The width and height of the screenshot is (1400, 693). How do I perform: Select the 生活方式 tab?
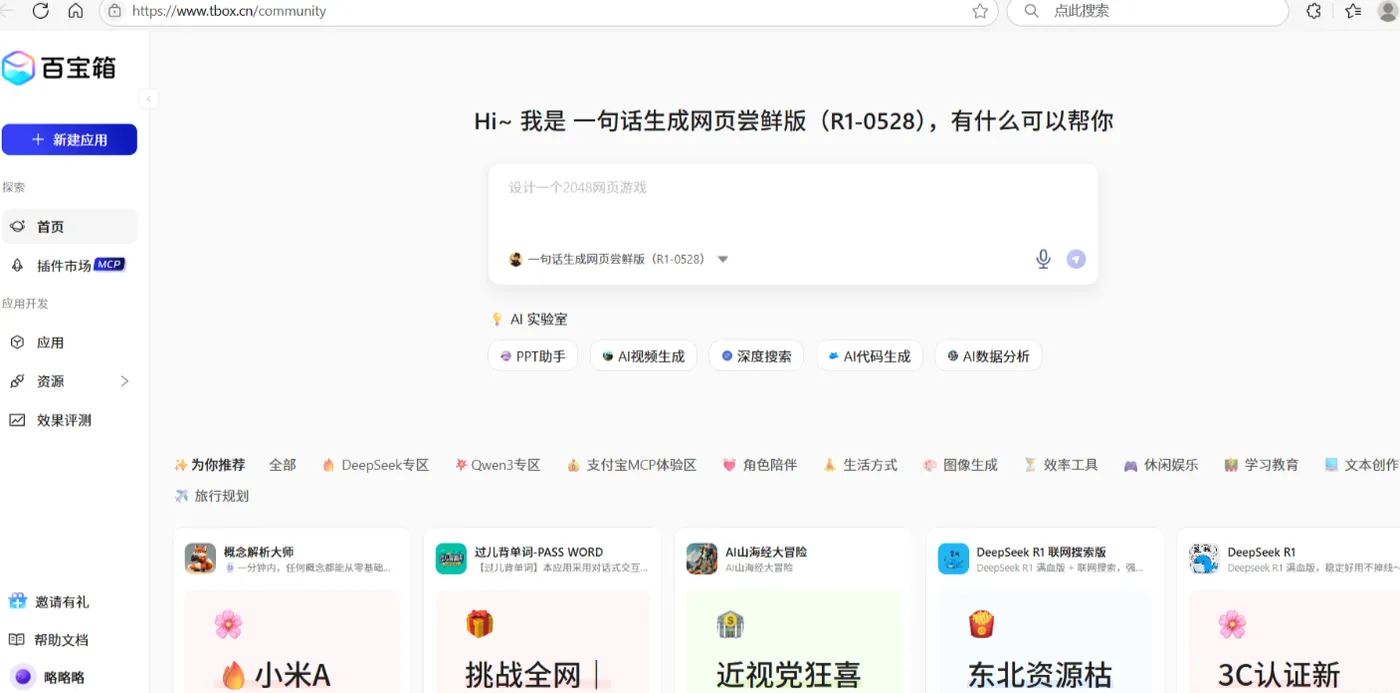coord(860,465)
